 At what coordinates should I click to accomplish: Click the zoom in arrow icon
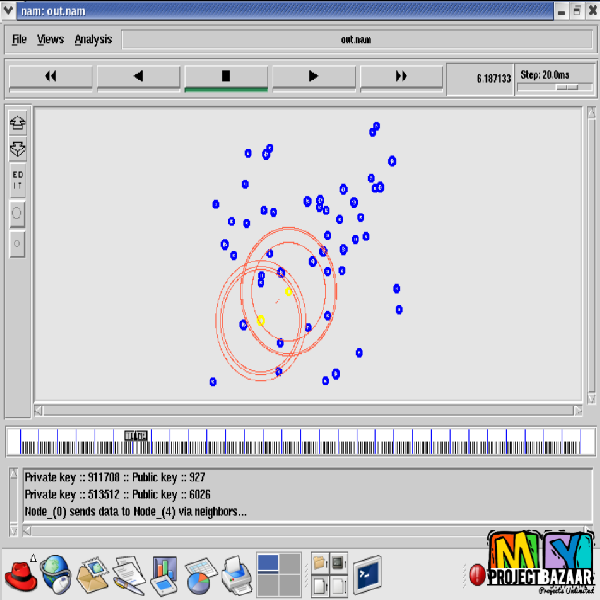coord(18,123)
